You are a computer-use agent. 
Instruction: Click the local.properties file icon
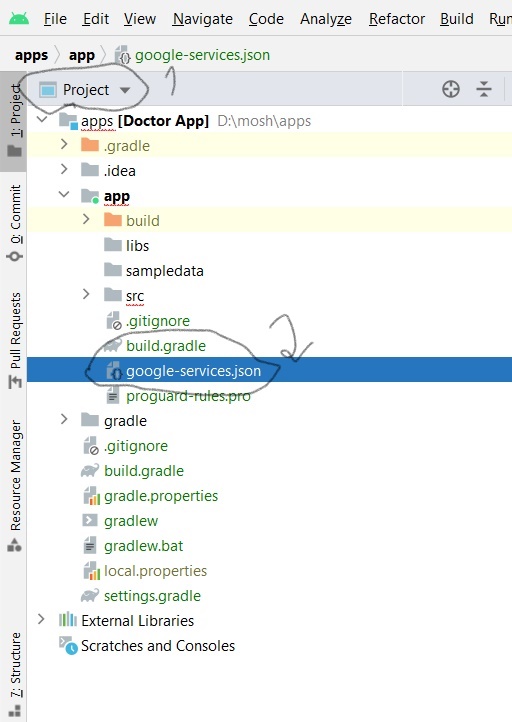(91, 571)
